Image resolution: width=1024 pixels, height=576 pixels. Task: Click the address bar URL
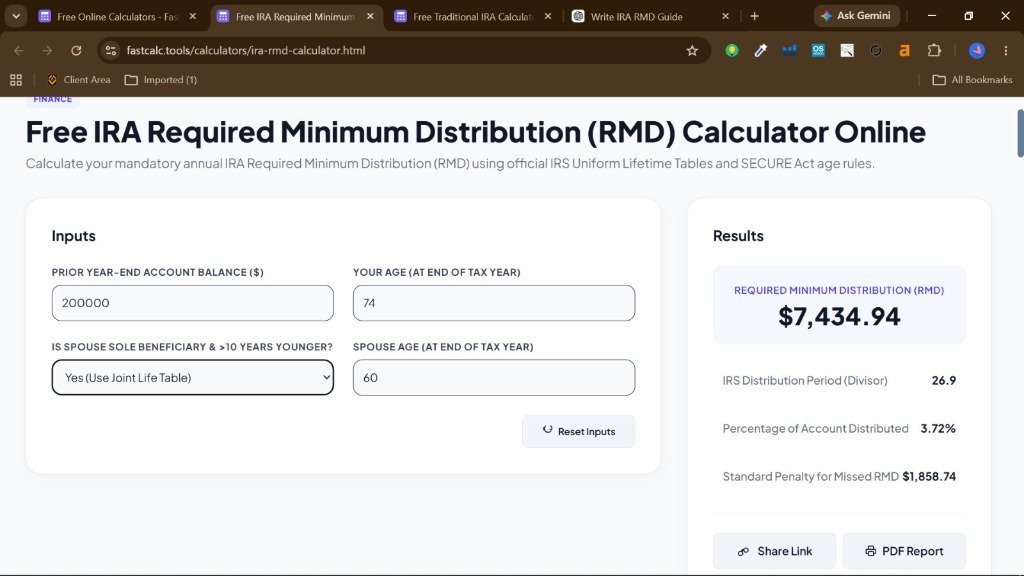point(246,50)
